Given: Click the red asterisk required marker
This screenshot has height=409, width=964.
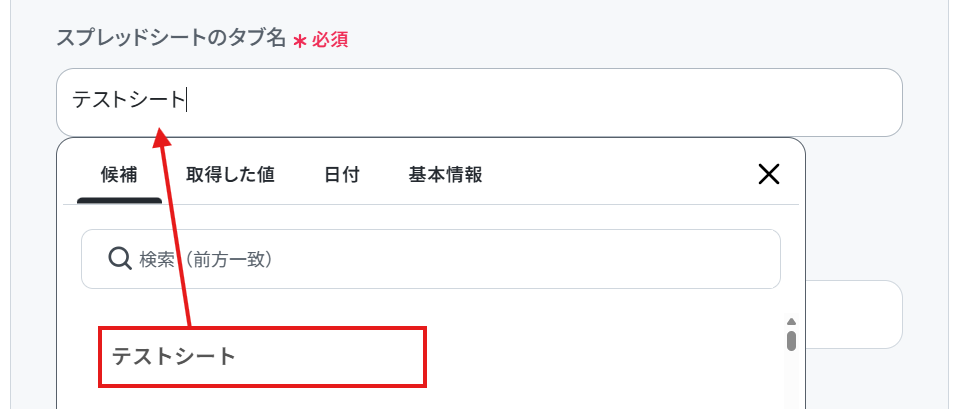Looking at the screenshot, I should 299,42.
